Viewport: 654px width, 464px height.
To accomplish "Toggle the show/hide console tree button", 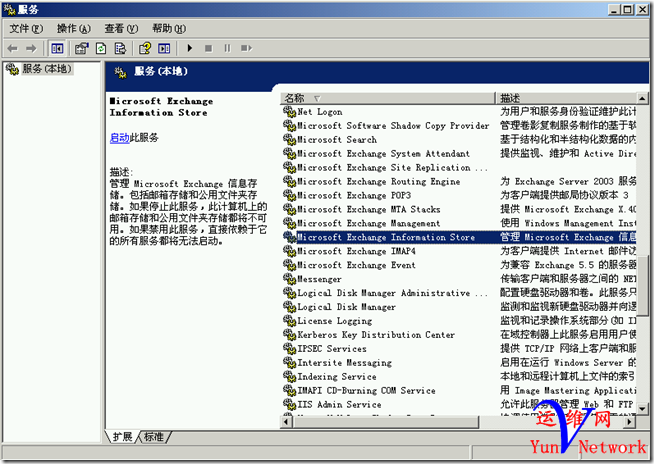I will point(57,48).
